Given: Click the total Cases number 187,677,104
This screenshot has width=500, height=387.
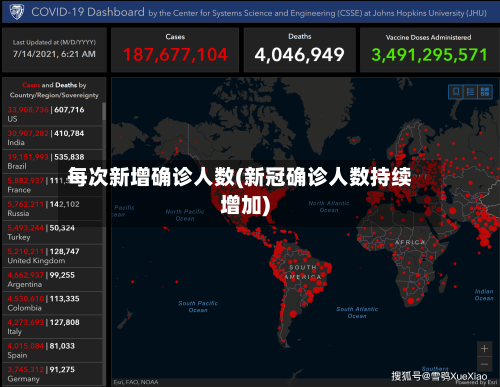Looking at the screenshot, I should pos(175,55).
